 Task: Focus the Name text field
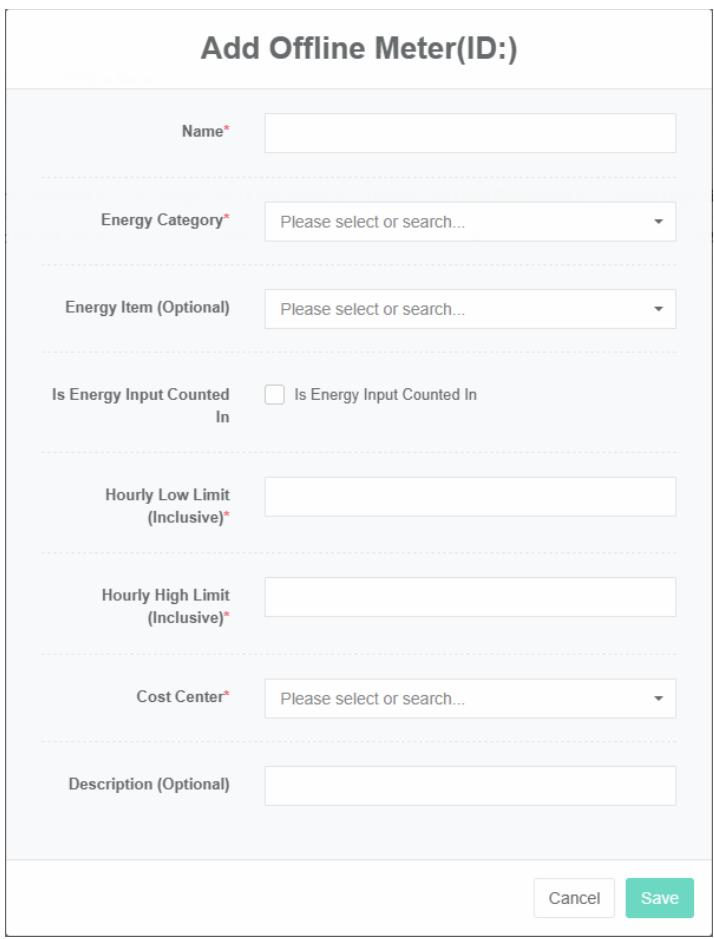[x=470, y=133]
